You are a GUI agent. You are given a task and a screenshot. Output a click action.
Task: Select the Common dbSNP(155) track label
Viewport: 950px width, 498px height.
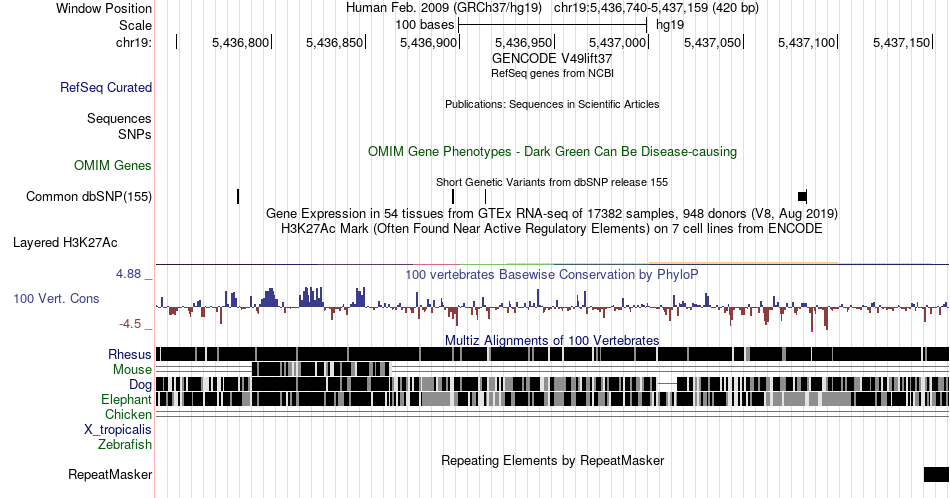(x=88, y=196)
